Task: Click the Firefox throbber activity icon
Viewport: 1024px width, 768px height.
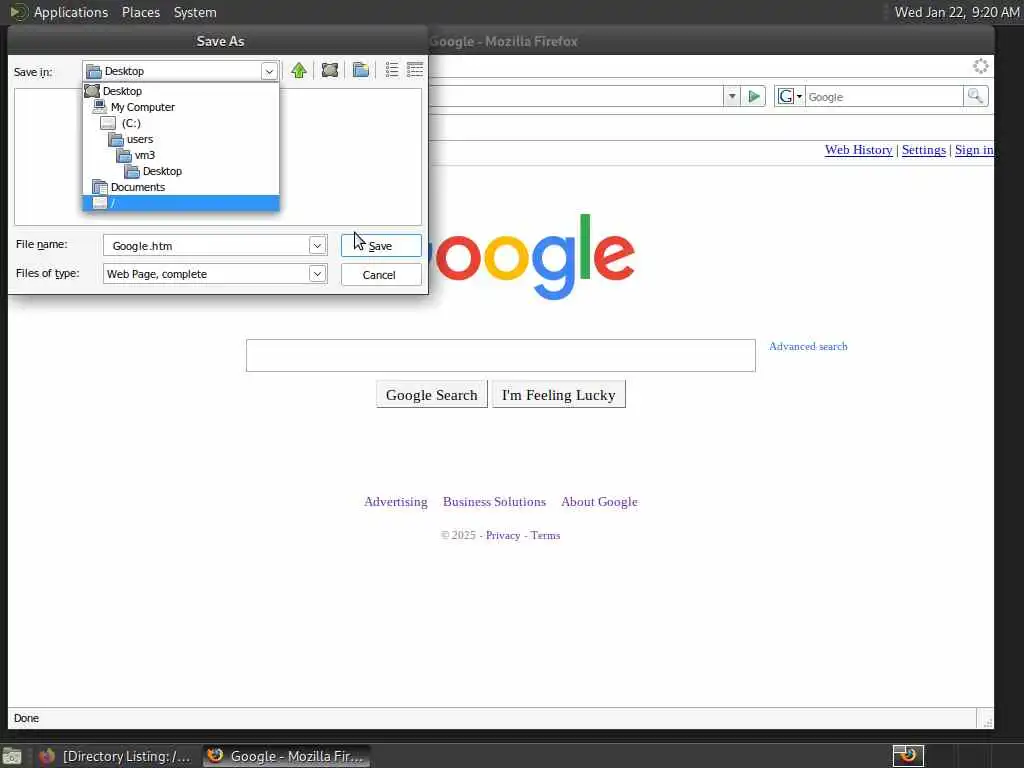Action: 980,66
